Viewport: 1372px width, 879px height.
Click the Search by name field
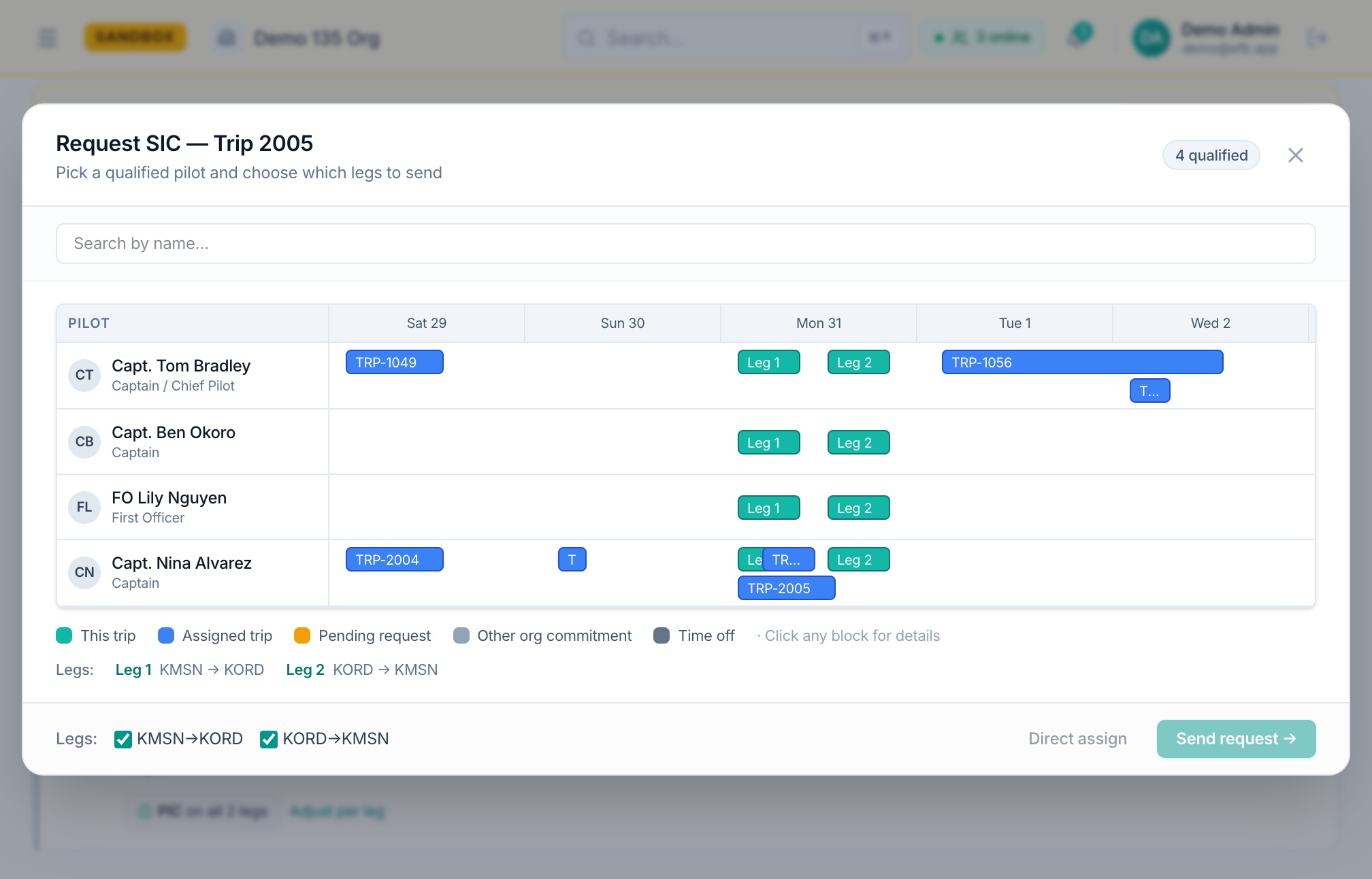(685, 244)
